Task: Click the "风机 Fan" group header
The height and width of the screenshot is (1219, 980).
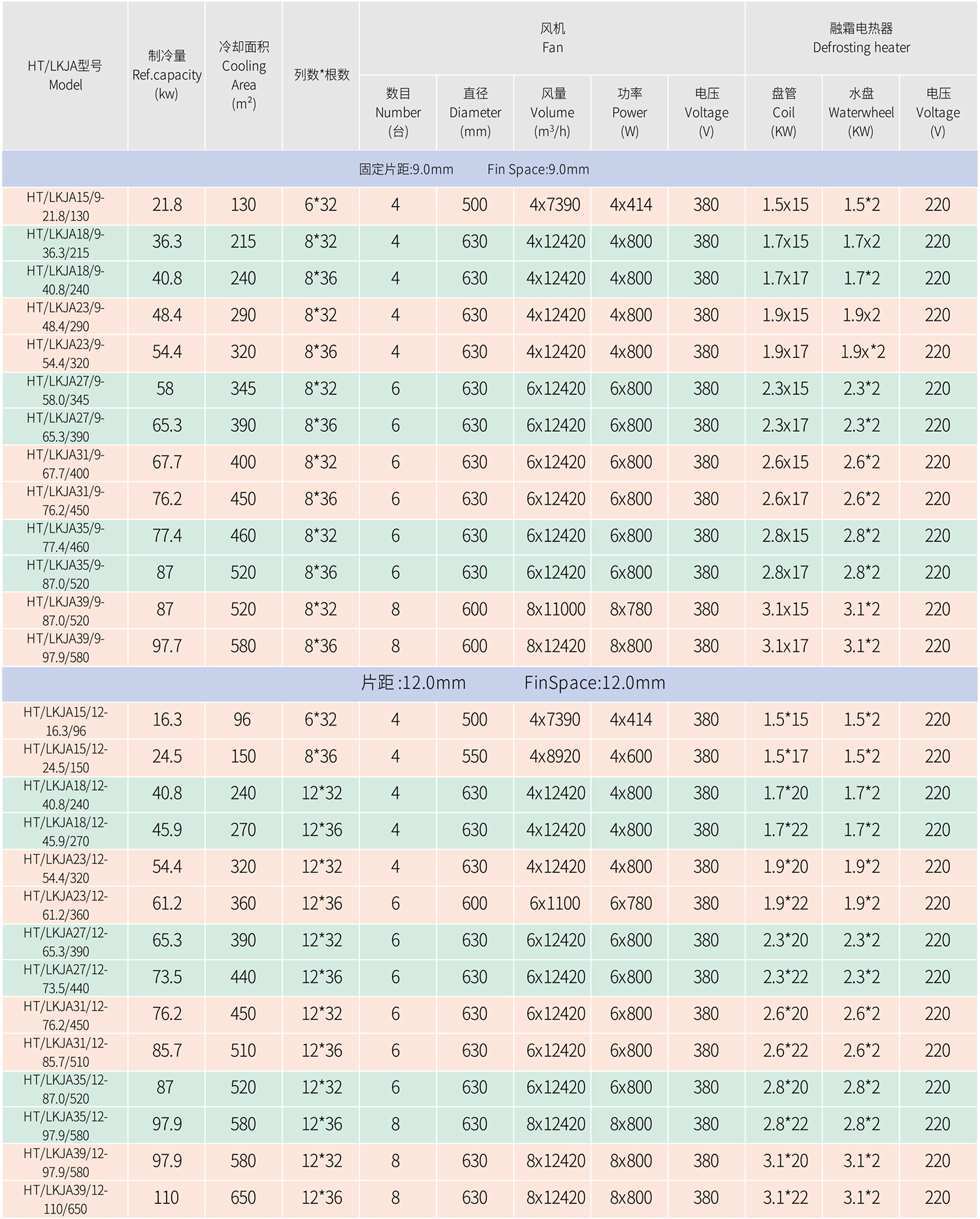Action: pyautogui.click(x=552, y=38)
